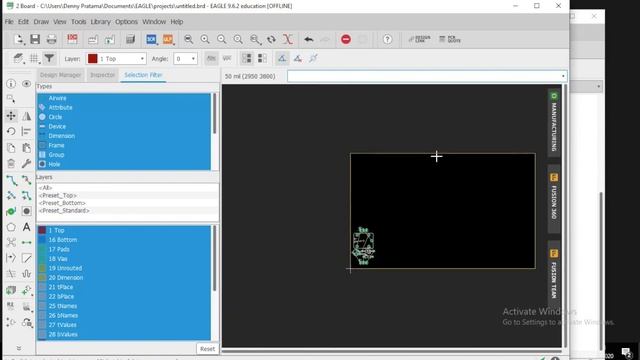Click the Zoom out magnifier icon

coord(222,39)
